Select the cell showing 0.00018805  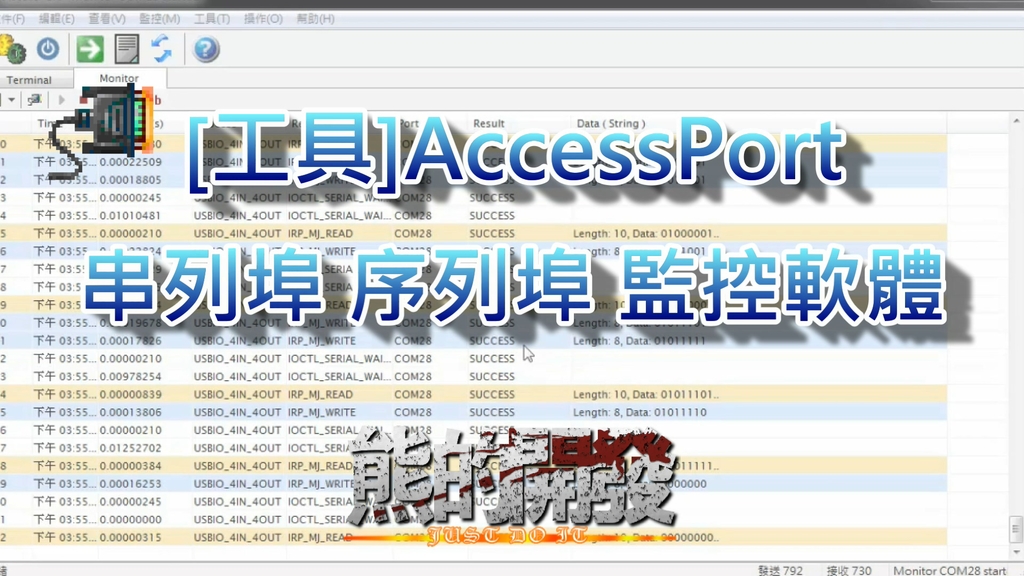131,180
